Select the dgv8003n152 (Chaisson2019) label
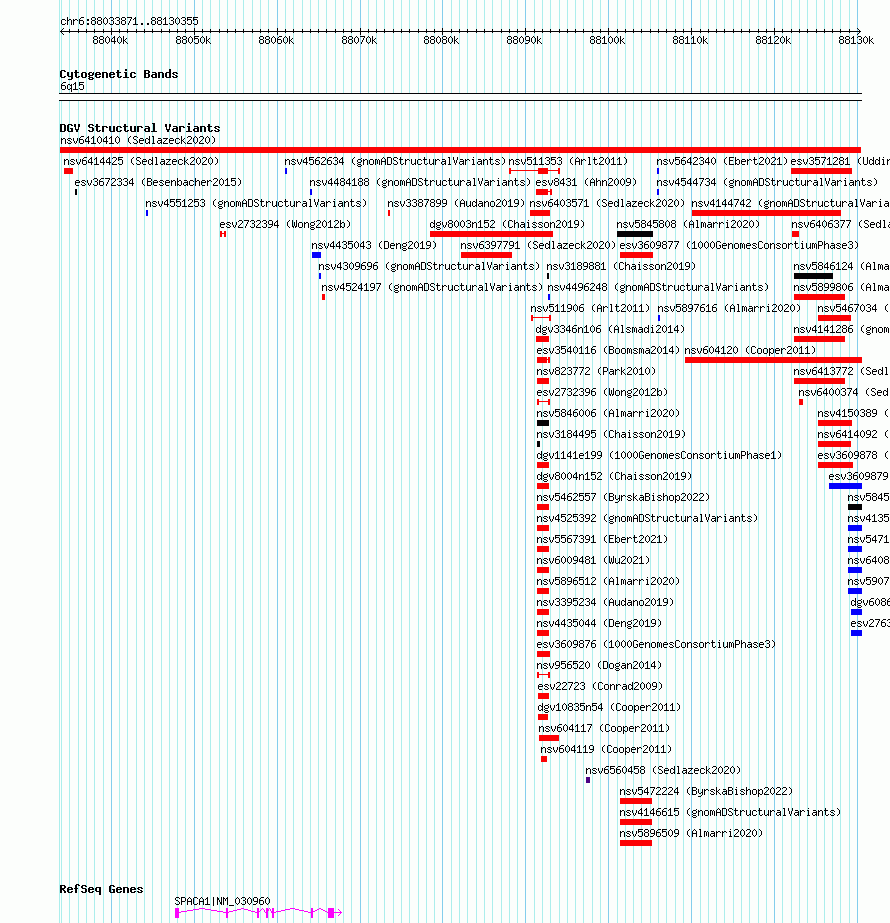890x923 pixels. (x=507, y=224)
